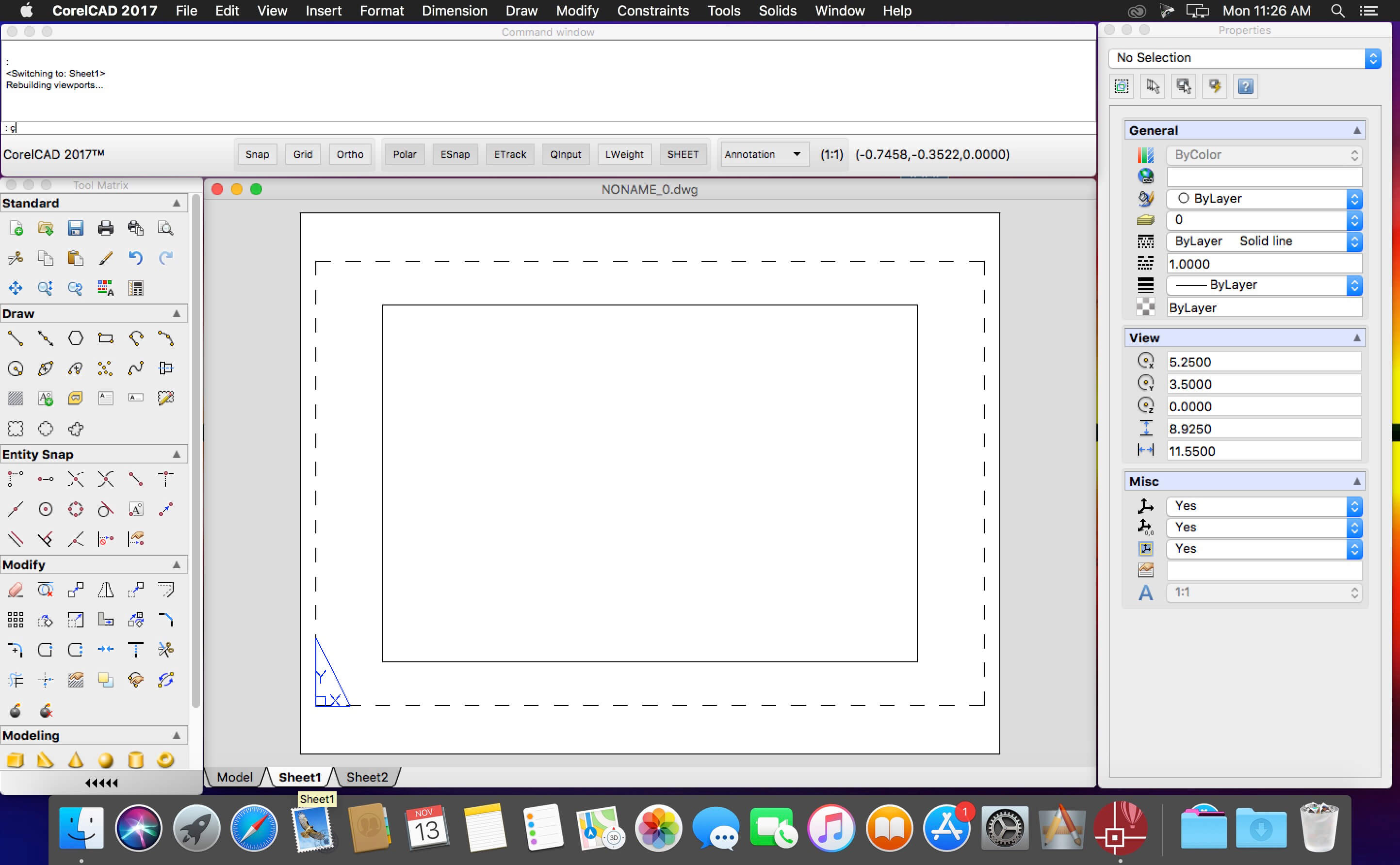This screenshot has height=865, width=1400.
Task: Toggle LWeight display
Action: [624, 155]
